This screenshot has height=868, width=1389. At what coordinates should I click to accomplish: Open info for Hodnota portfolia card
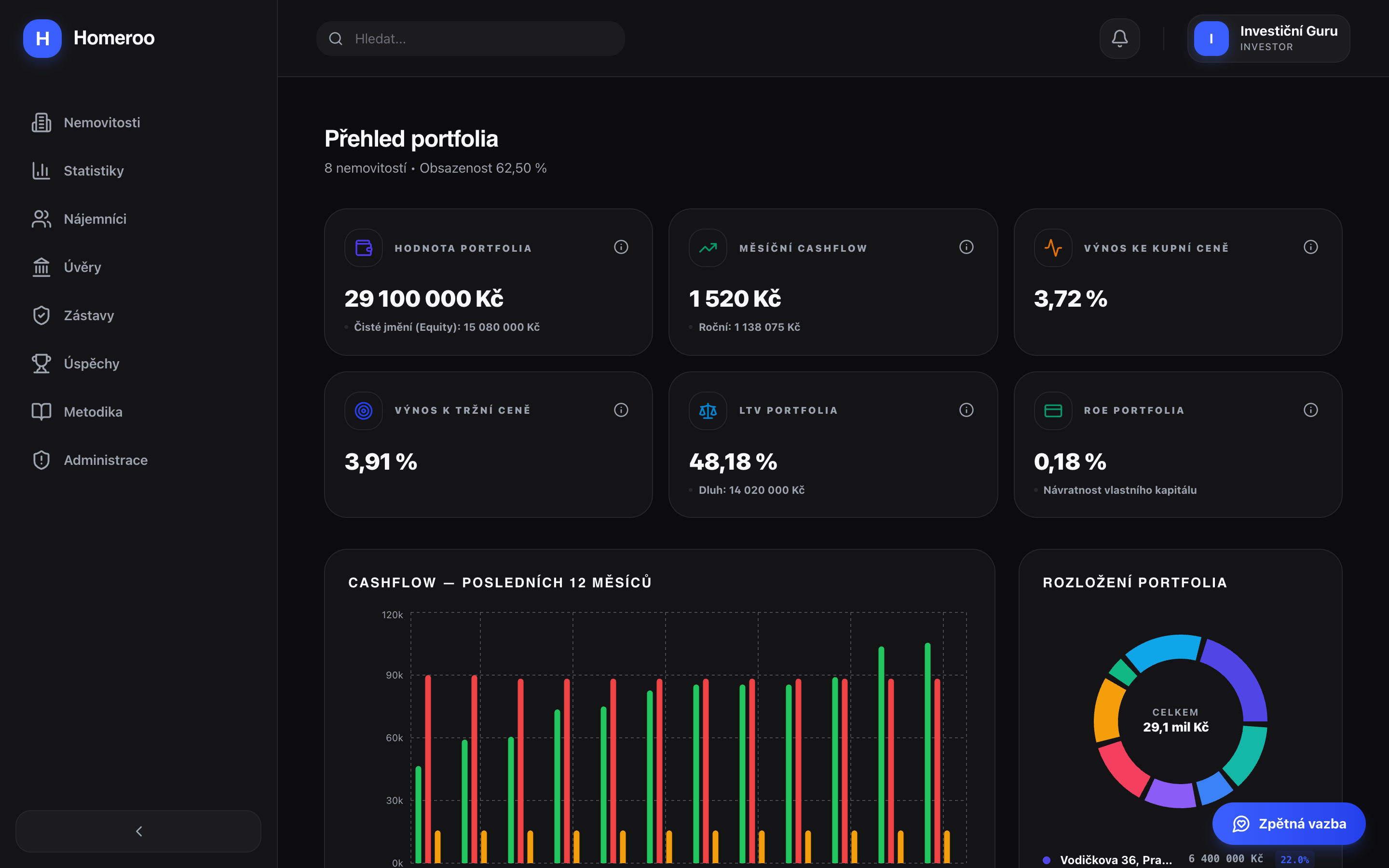[621, 247]
